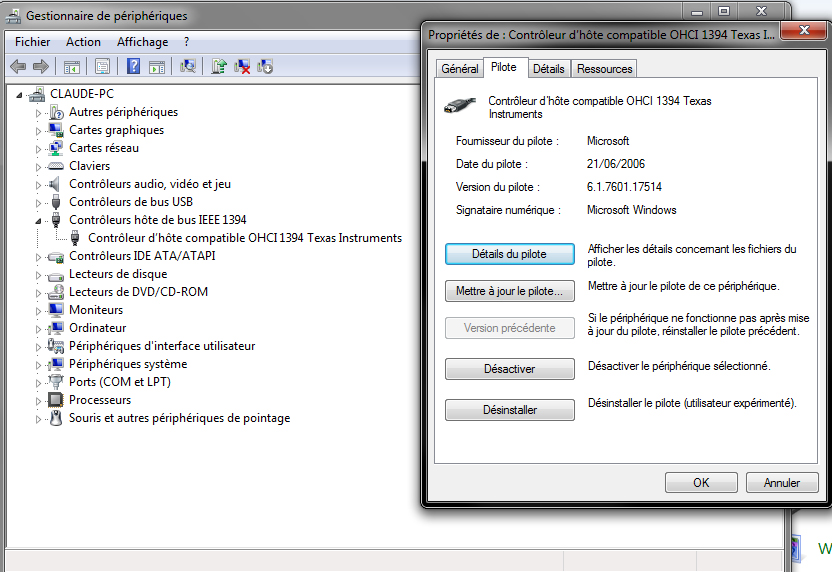Select Contrôleurs audio, vidéo et jeu label
The height and width of the screenshot is (572, 832).
coord(150,184)
